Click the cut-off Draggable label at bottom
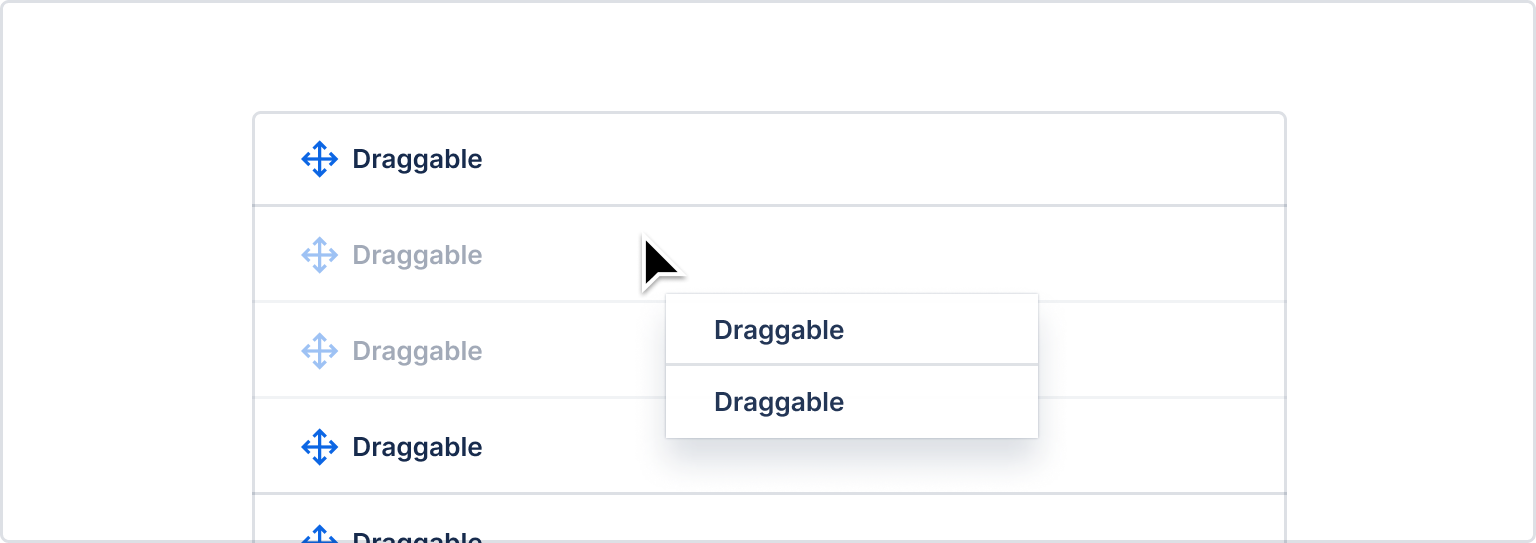1536x543 pixels. click(417, 537)
